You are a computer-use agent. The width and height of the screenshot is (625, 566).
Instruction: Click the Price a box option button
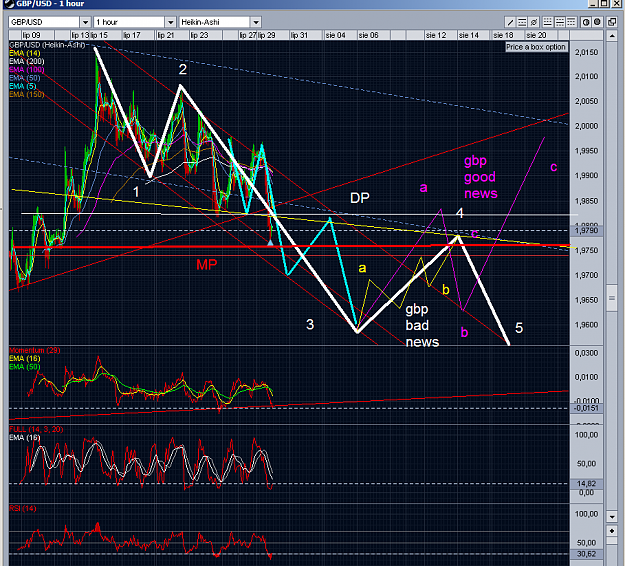tap(536, 47)
